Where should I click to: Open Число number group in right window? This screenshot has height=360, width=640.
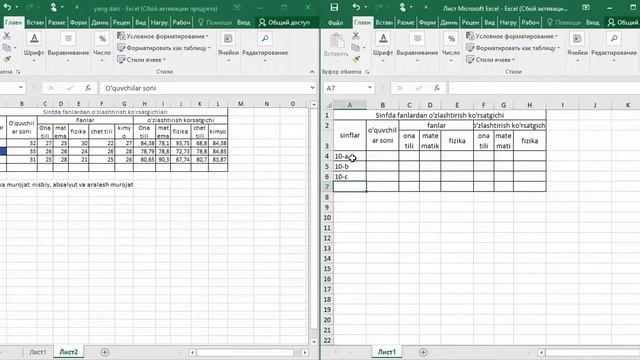(451, 47)
